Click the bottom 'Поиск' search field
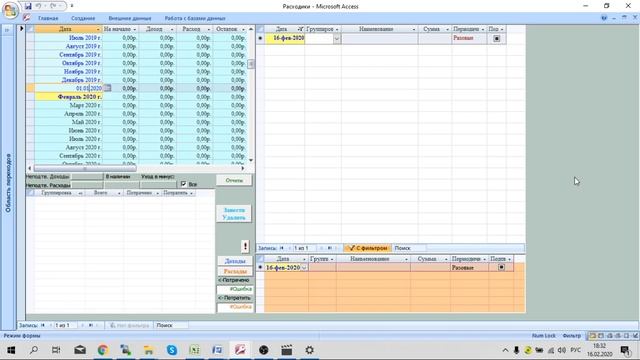Image resolution: width=640 pixels, height=360 pixels. pos(171,325)
